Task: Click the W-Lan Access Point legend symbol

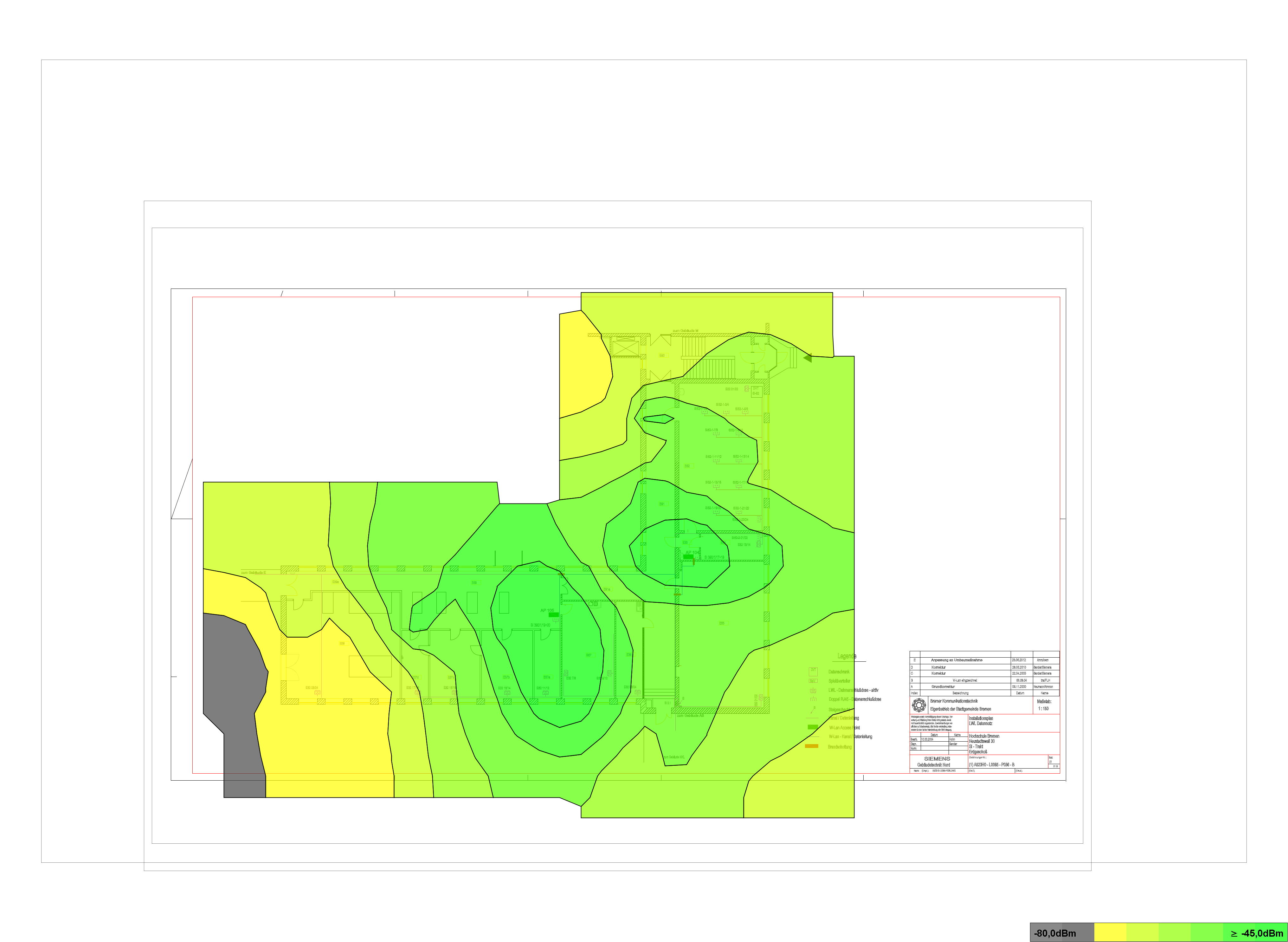Action: tap(813, 727)
